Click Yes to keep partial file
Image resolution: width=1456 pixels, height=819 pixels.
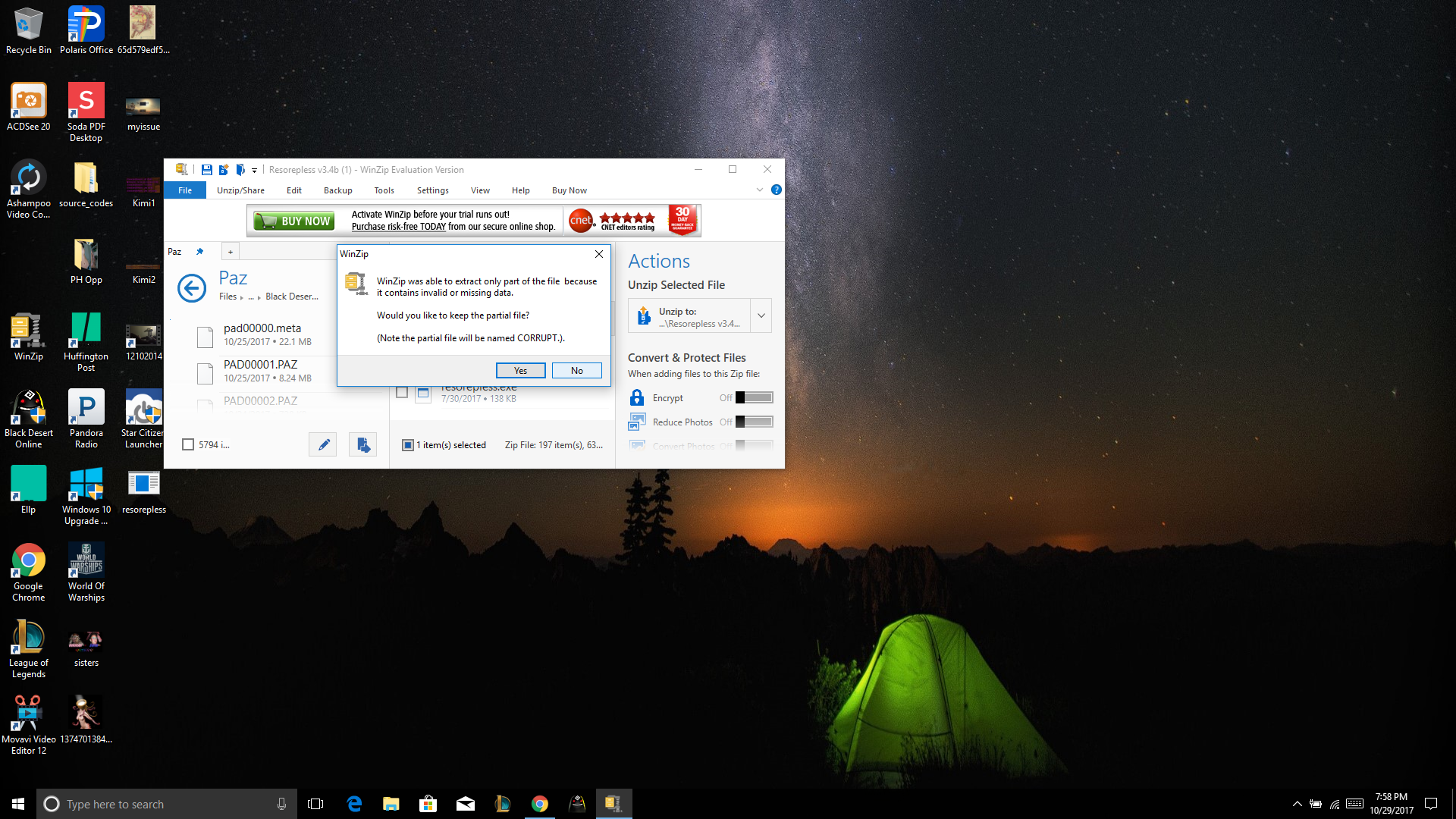[x=520, y=370]
